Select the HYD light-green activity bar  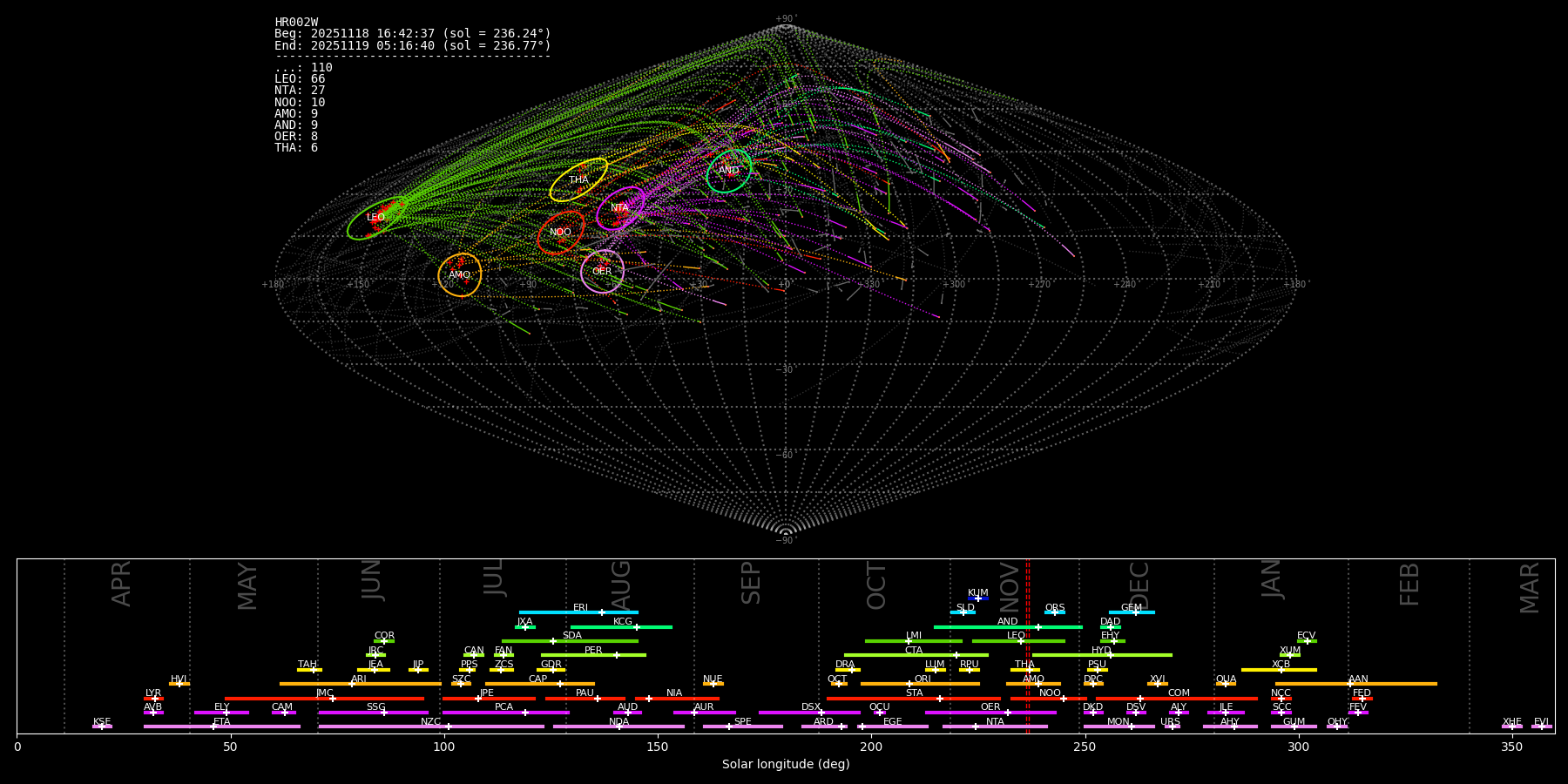pos(1102,655)
